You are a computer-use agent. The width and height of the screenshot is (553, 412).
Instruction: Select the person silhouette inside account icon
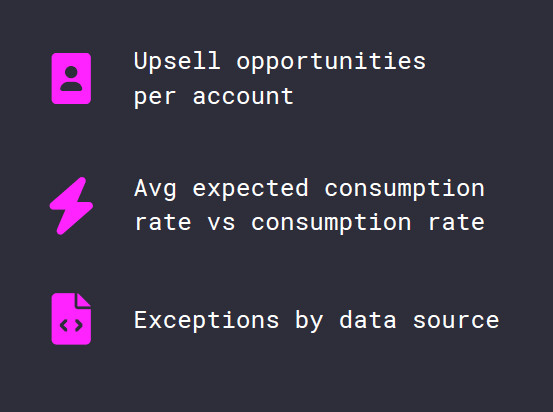(71, 78)
